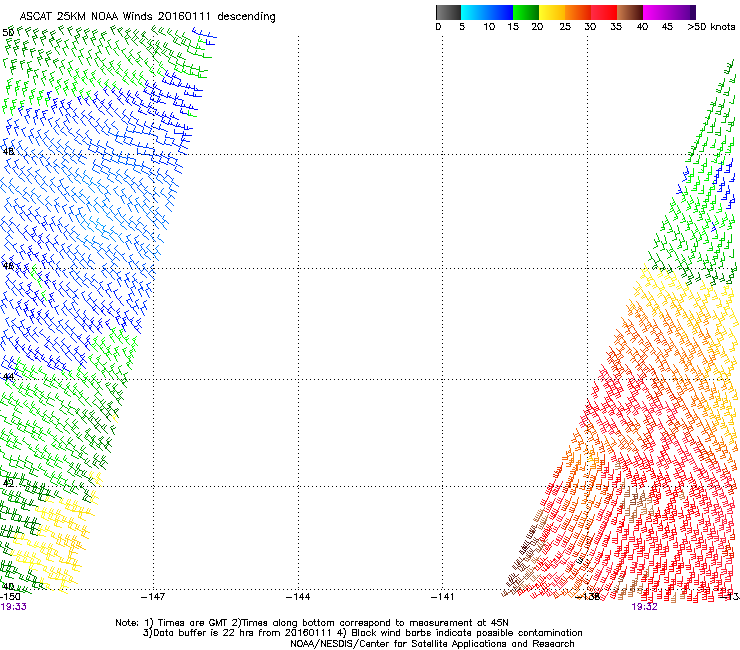Click the purple 45-50 knots color segment
This screenshot has height=650, width=740.
click(x=682, y=12)
